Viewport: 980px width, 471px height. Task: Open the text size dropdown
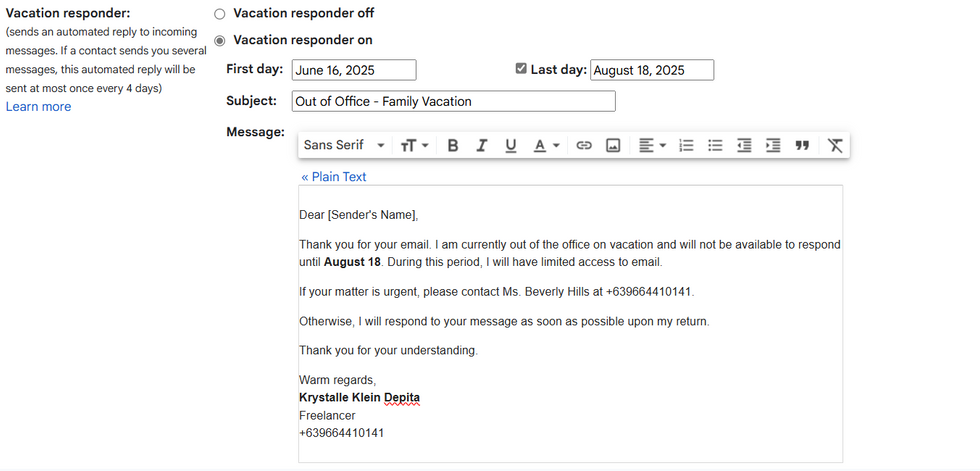pos(415,146)
